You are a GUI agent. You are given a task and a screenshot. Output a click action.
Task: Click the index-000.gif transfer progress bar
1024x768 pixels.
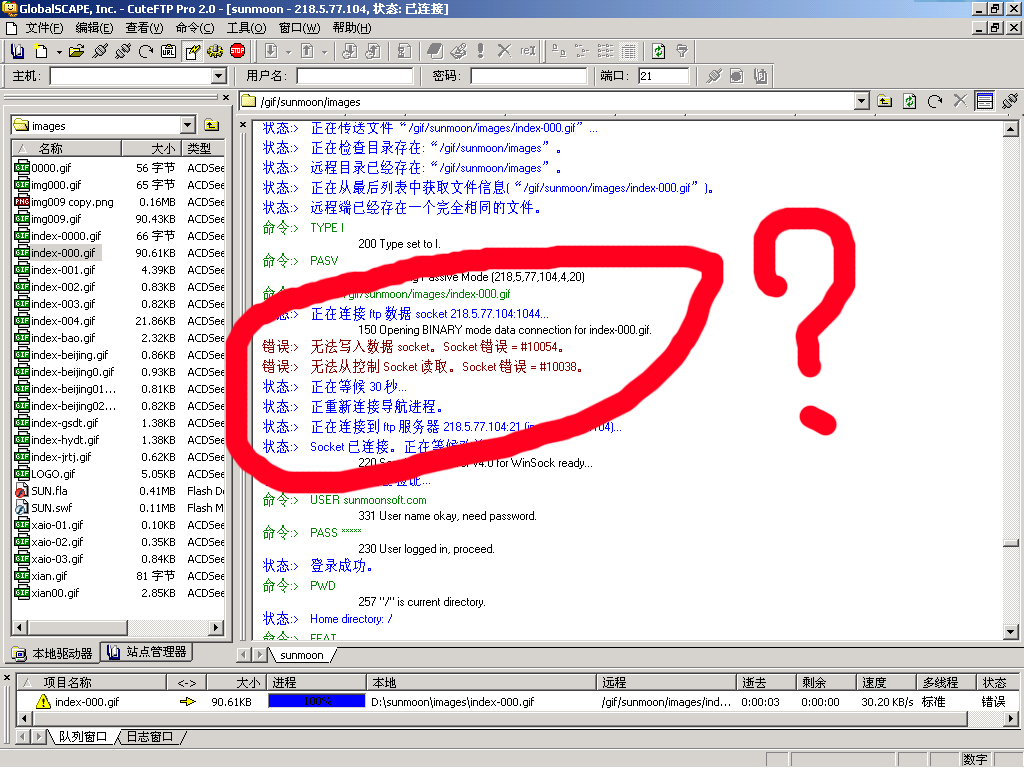[x=316, y=702]
